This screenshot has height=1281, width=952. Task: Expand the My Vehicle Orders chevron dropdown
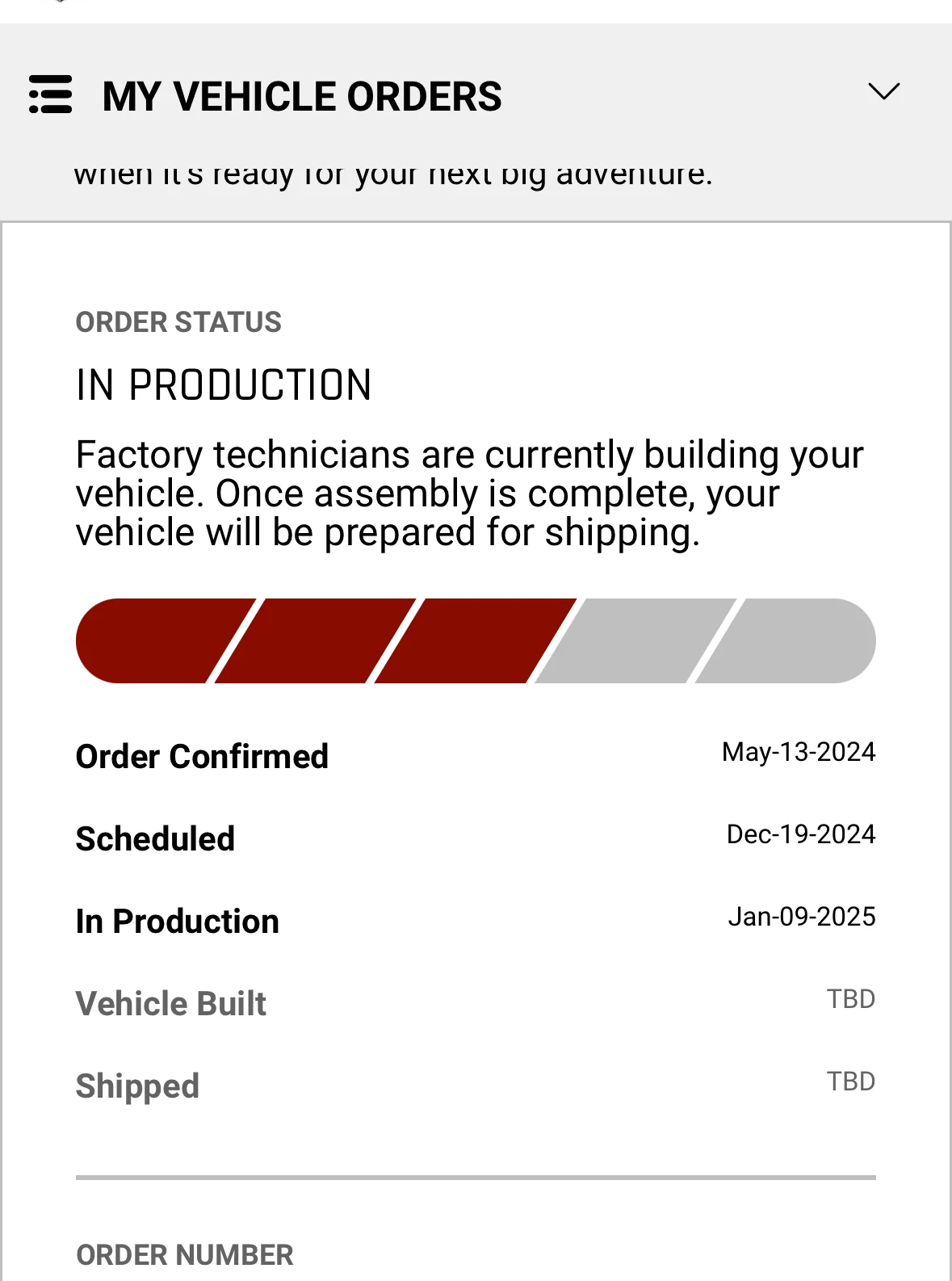[x=883, y=91]
